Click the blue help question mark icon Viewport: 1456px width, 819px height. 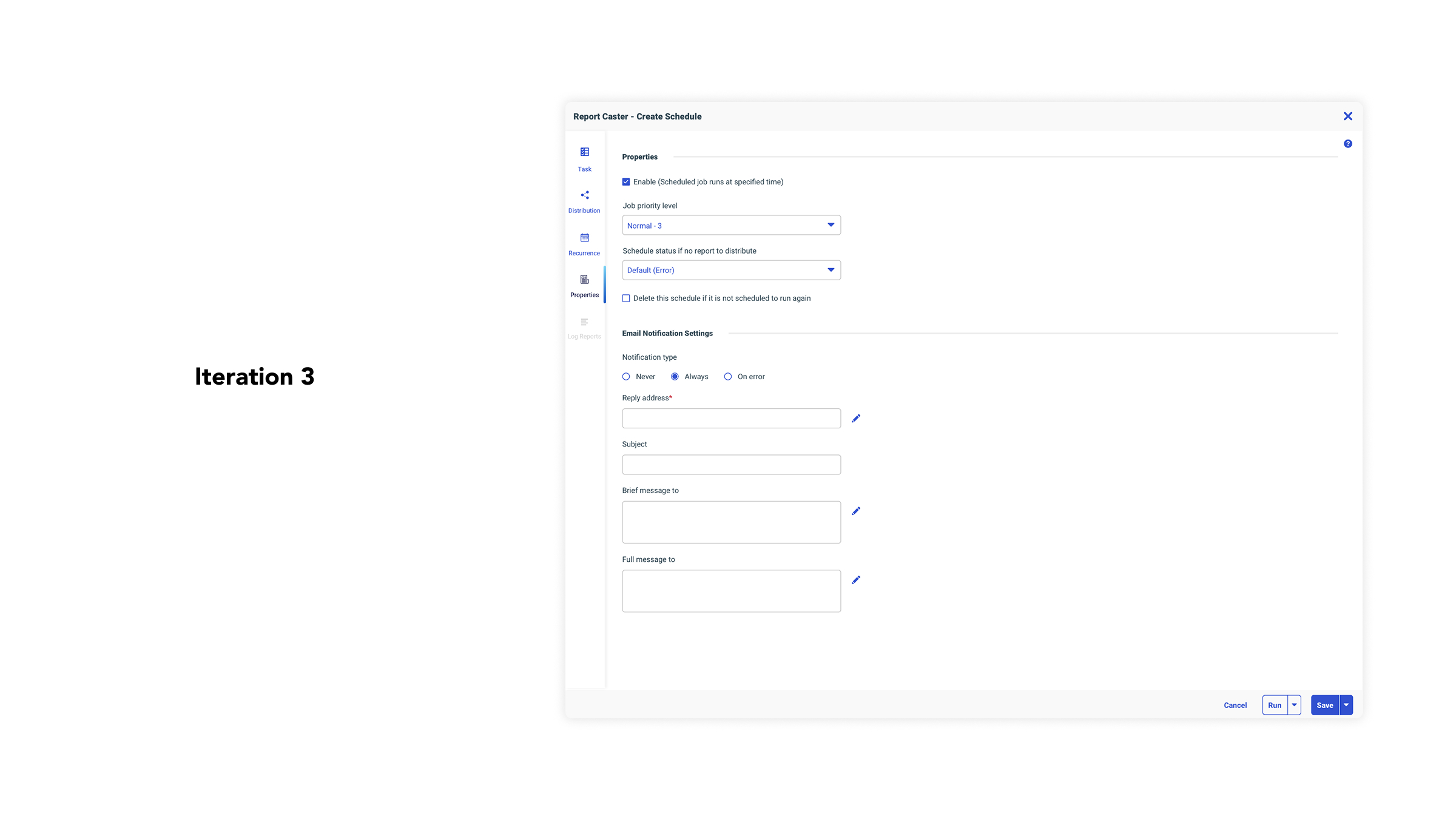click(1347, 144)
